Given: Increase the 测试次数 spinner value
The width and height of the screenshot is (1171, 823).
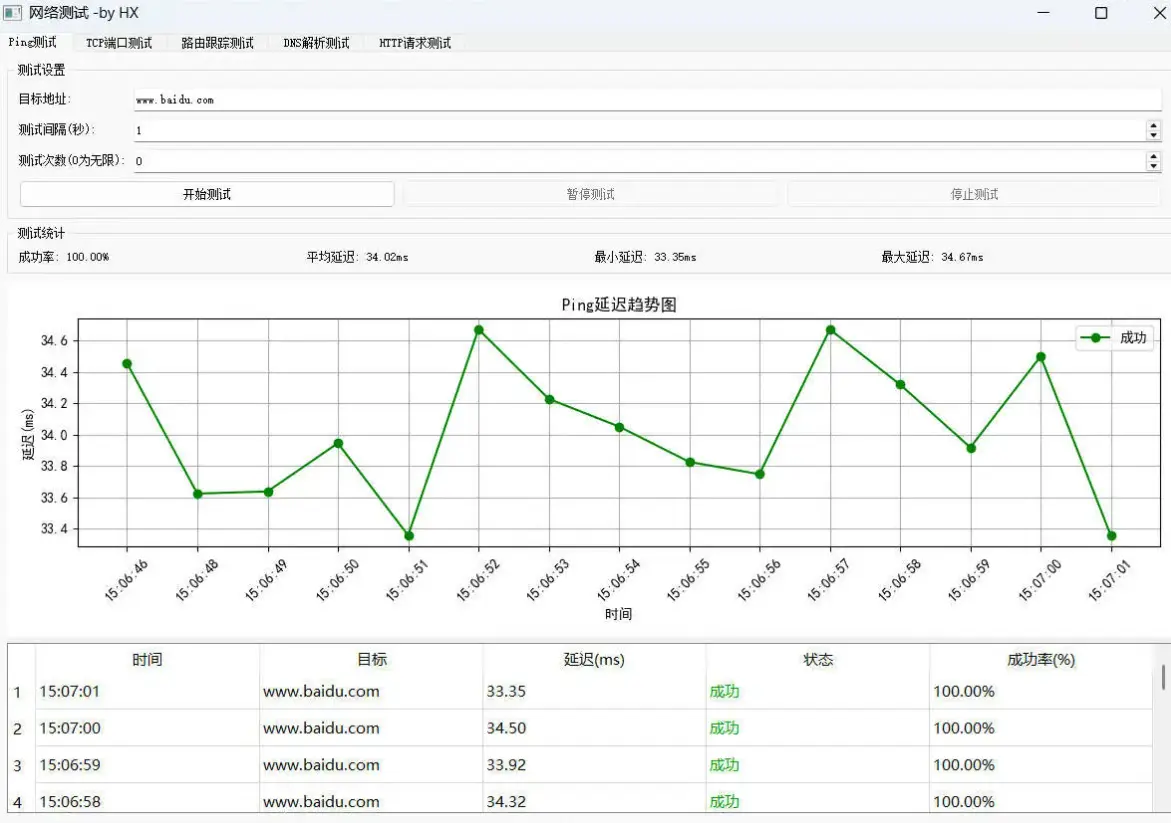Looking at the screenshot, I should click(1154, 155).
